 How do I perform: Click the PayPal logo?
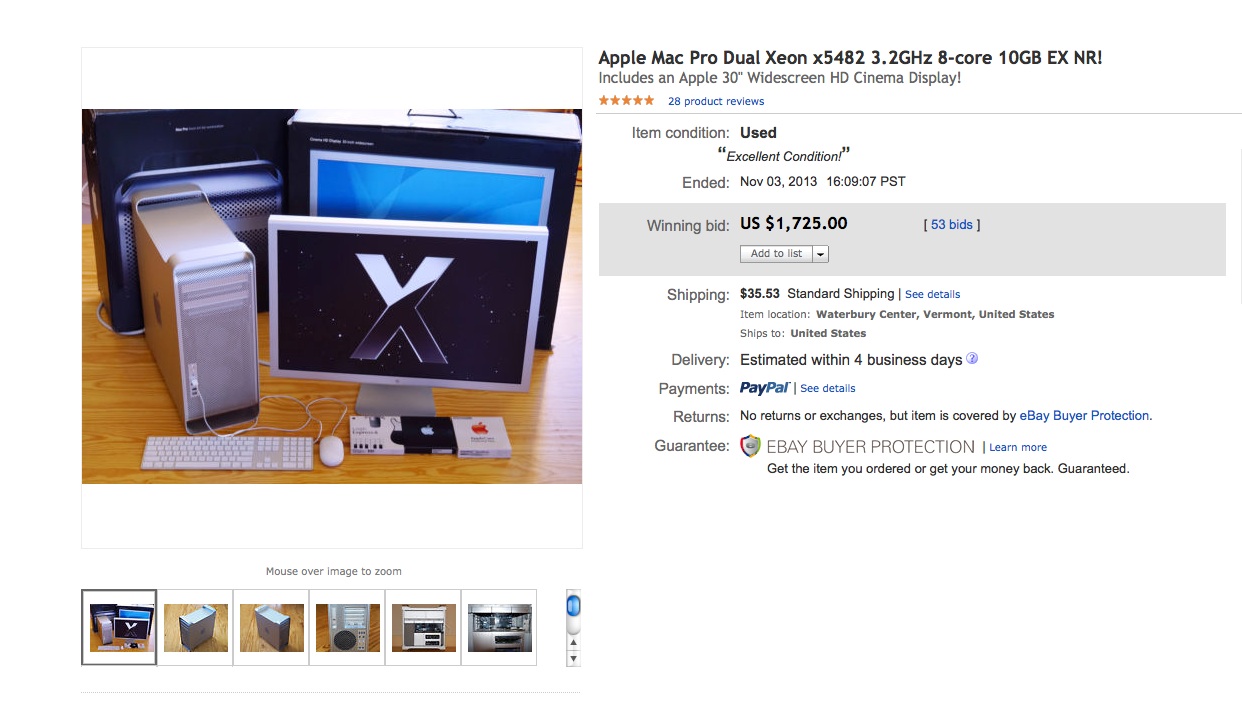[765, 388]
